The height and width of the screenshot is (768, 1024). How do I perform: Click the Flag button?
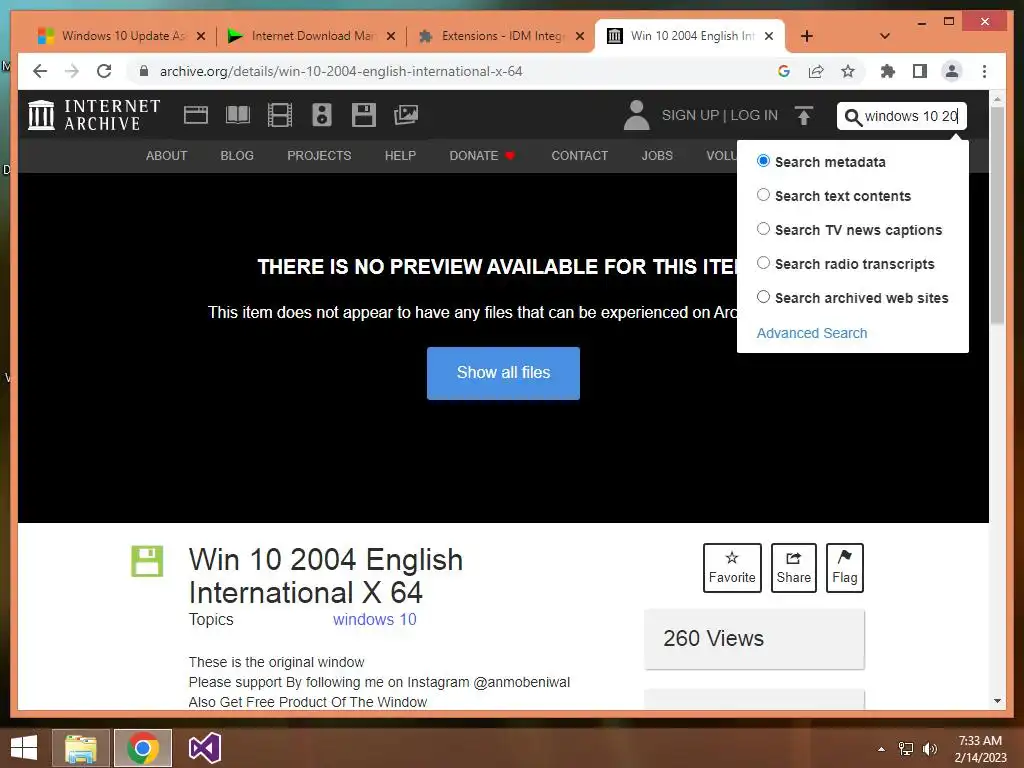point(844,568)
